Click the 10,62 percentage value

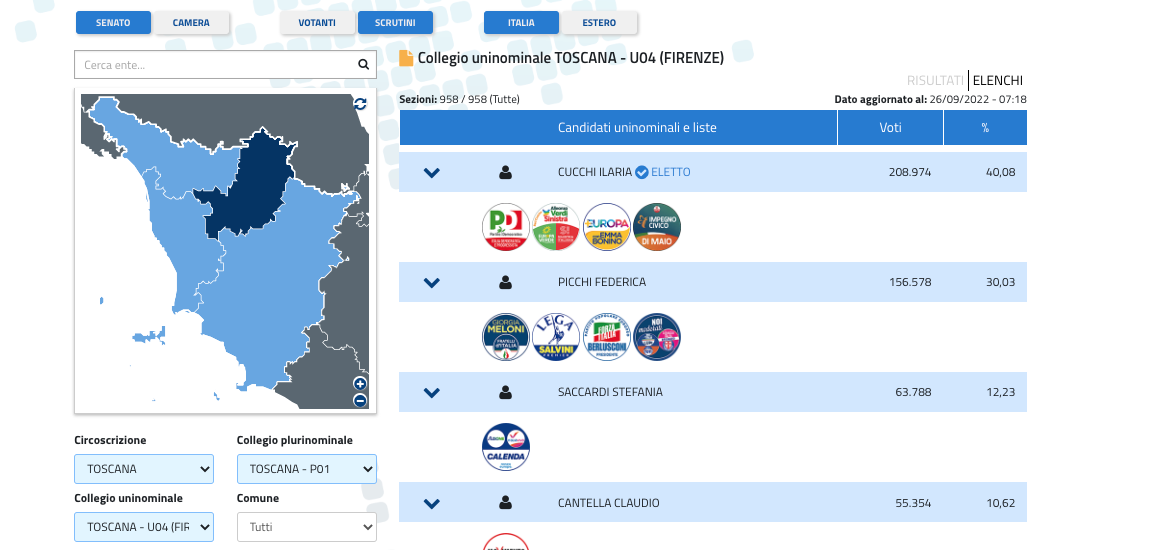1001,503
